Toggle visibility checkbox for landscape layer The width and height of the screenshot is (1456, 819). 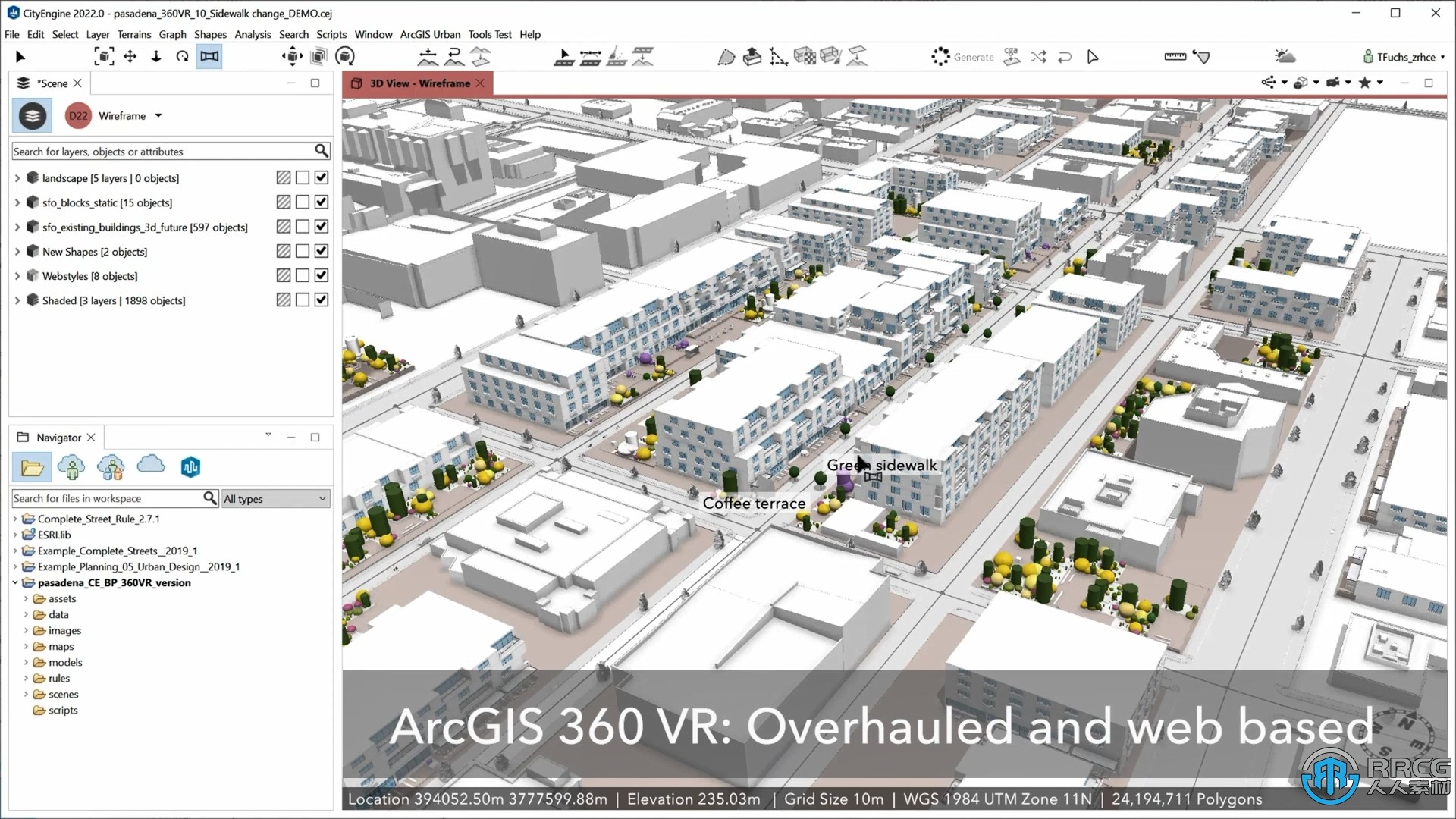coord(322,177)
